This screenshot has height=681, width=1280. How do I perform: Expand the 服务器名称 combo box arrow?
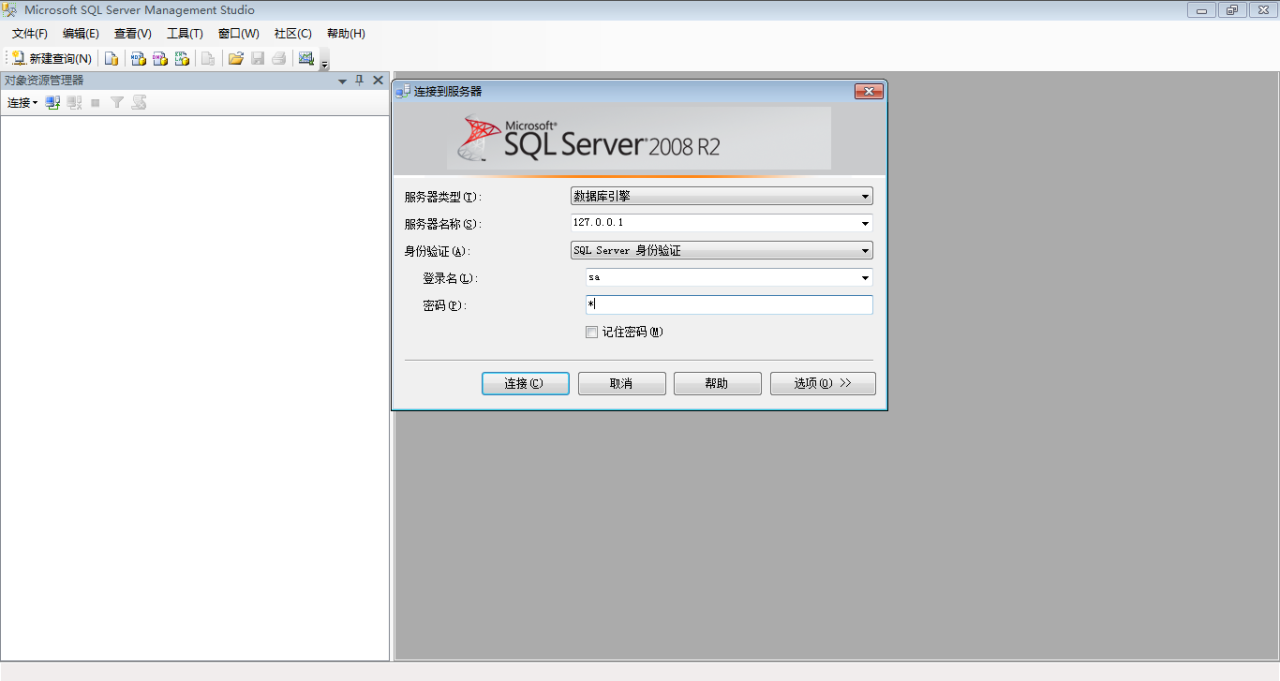coord(865,223)
